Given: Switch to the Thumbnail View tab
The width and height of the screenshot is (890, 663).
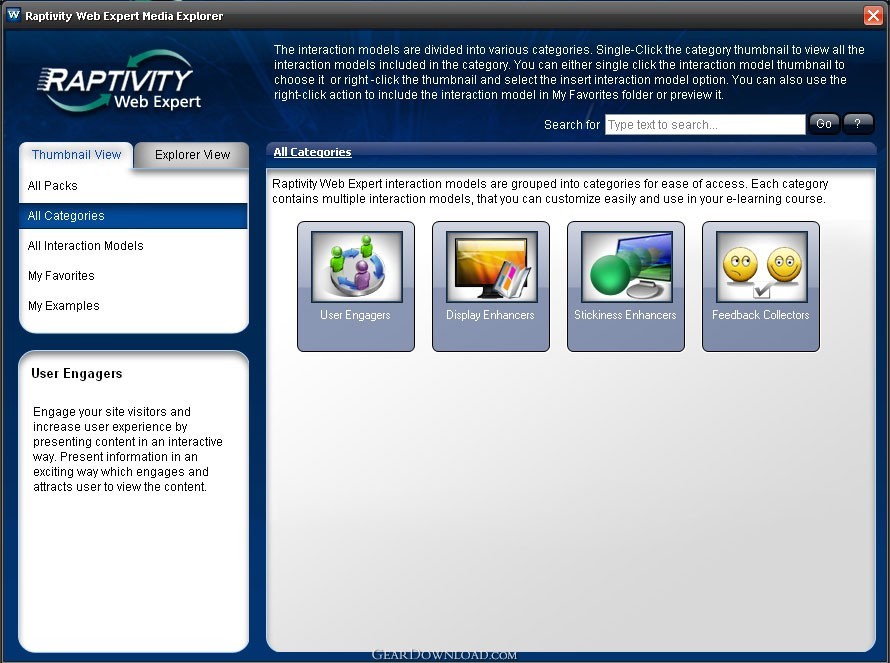Looking at the screenshot, I should pyautogui.click(x=77, y=155).
